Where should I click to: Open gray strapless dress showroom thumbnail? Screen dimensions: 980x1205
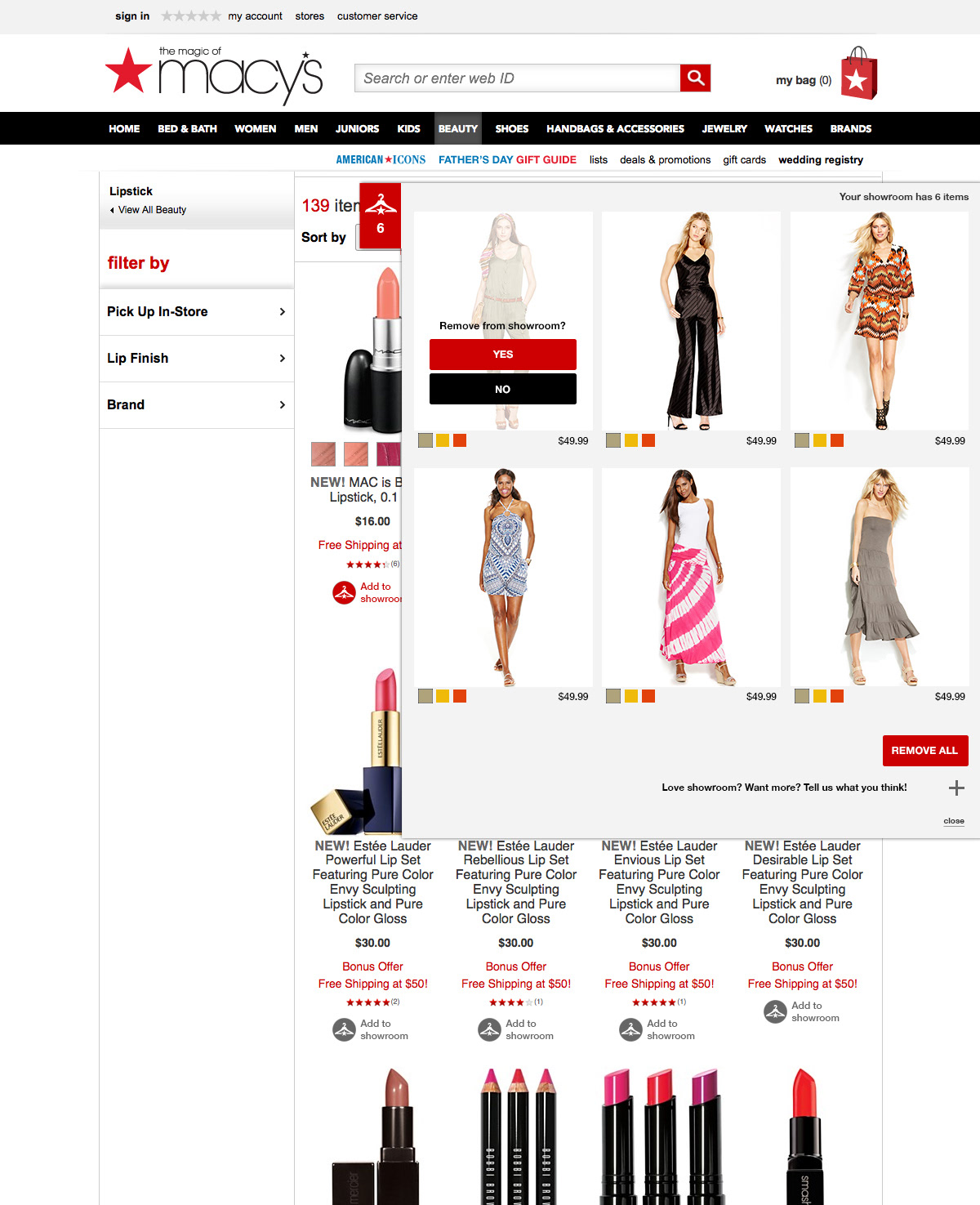pos(880,577)
